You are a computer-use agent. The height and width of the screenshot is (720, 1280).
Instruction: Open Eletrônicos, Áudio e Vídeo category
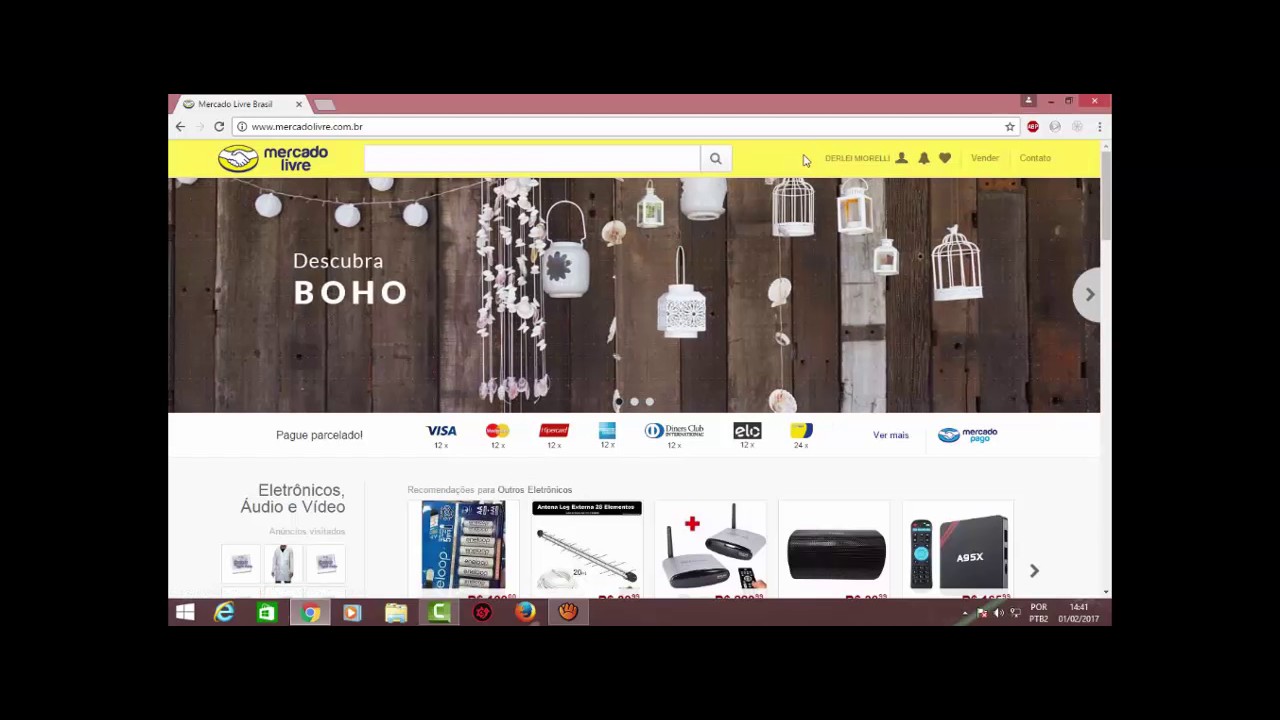(293, 498)
